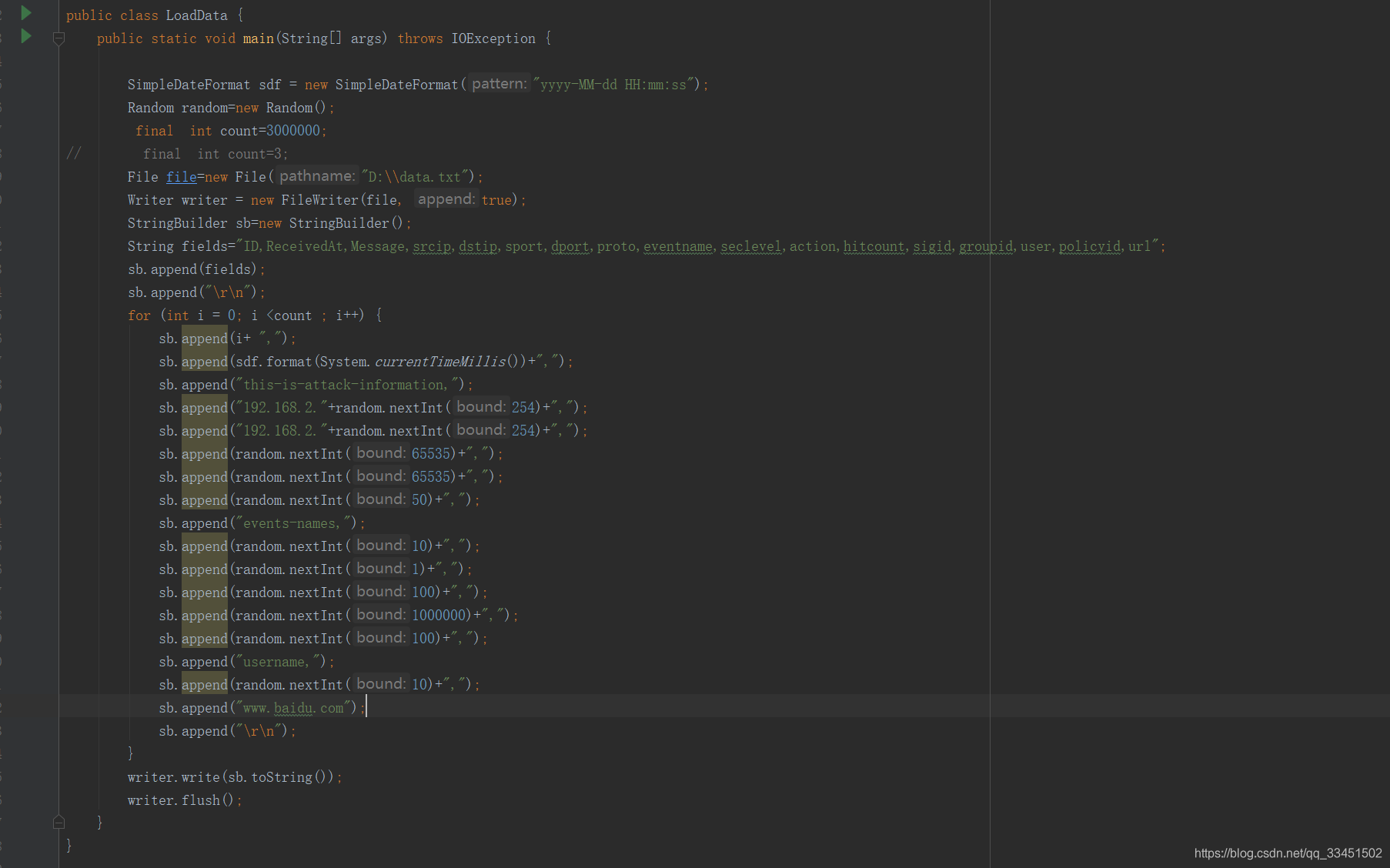This screenshot has height=868, width=1390.
Task: Click the append parameter hint in FileWriter
Action: coord(446,199)
